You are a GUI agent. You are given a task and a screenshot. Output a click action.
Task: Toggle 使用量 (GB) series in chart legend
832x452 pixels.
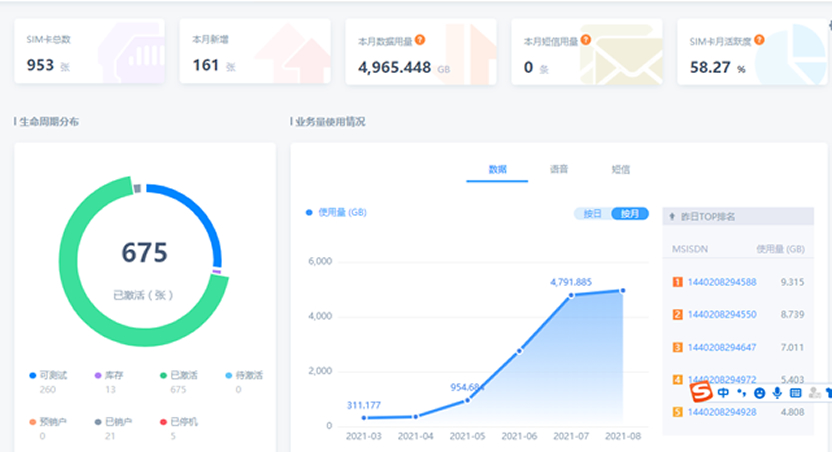(337, 212)
